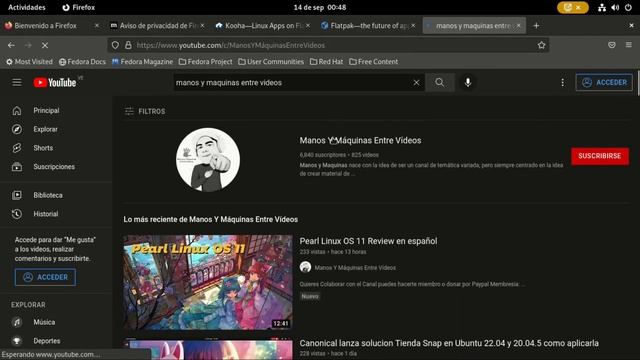Bookmark this page with star icon
Image resolution: width=640 pixels, height=360 pixels.
tap(541, 45)
